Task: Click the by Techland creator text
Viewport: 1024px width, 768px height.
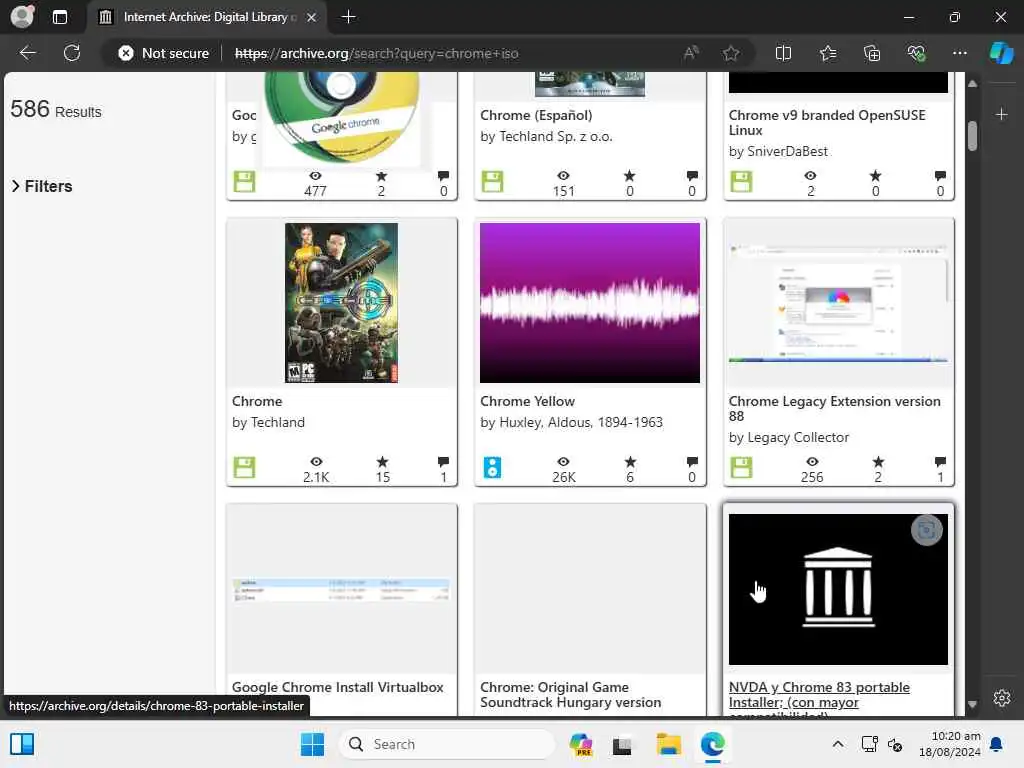Action: click(x=268, y=423)
